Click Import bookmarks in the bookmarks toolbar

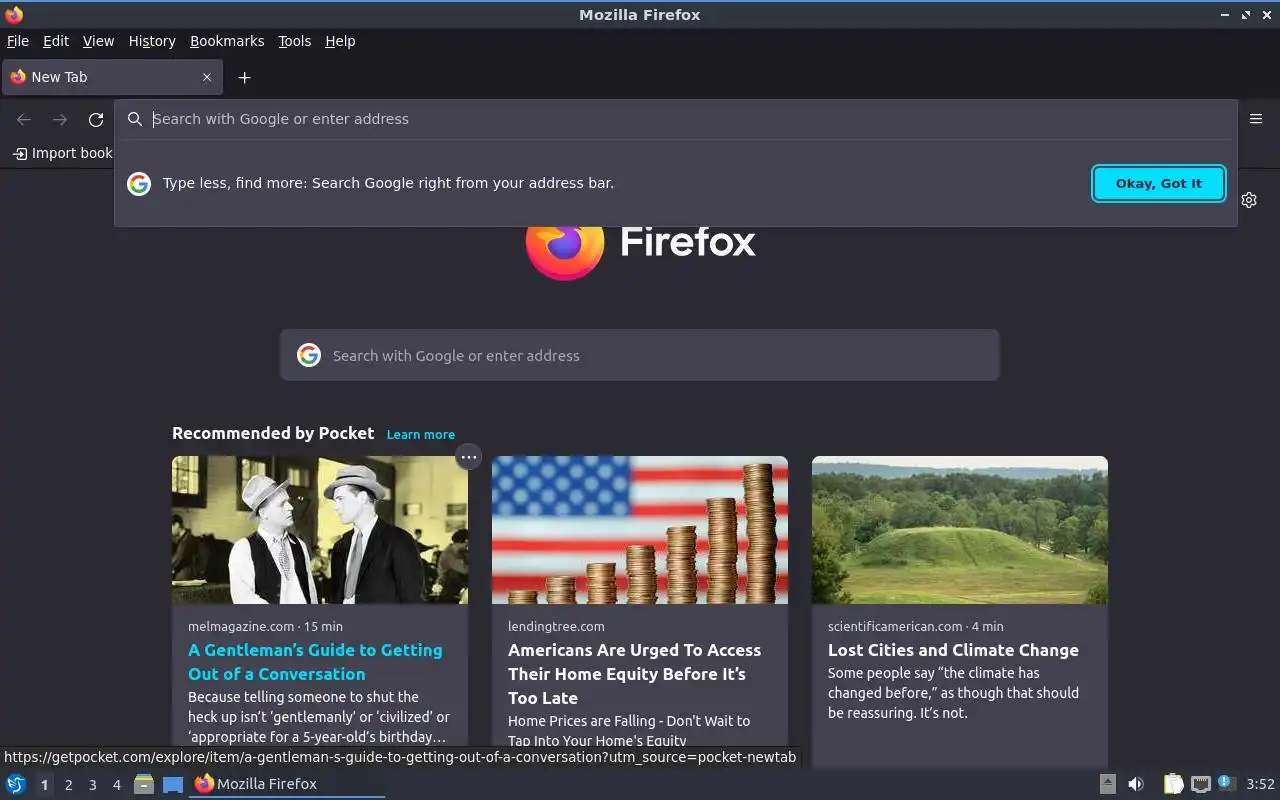click(x=62, y=153)
